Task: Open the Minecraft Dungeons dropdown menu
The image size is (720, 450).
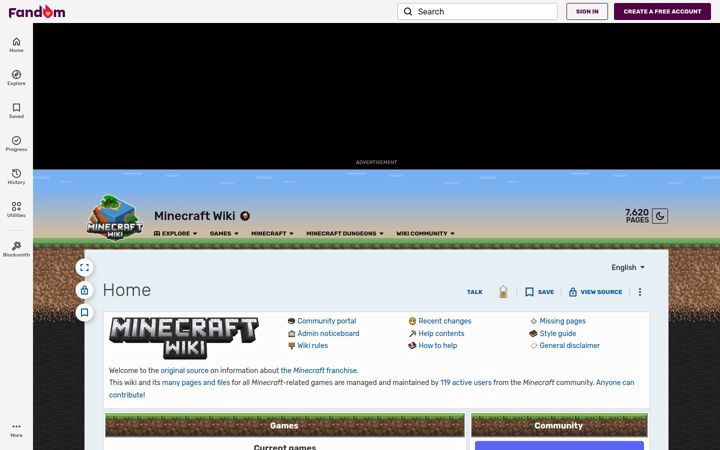Action: click(345, 233)
